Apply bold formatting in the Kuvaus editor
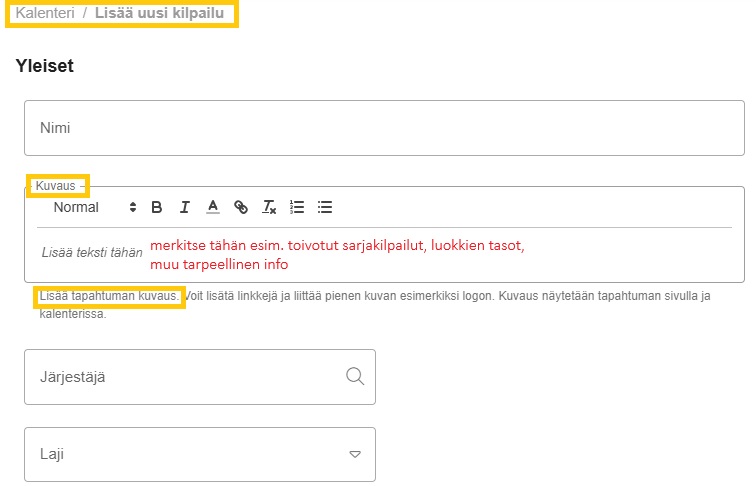The height and width of the screenshot is (486, 756). point(157,207)
